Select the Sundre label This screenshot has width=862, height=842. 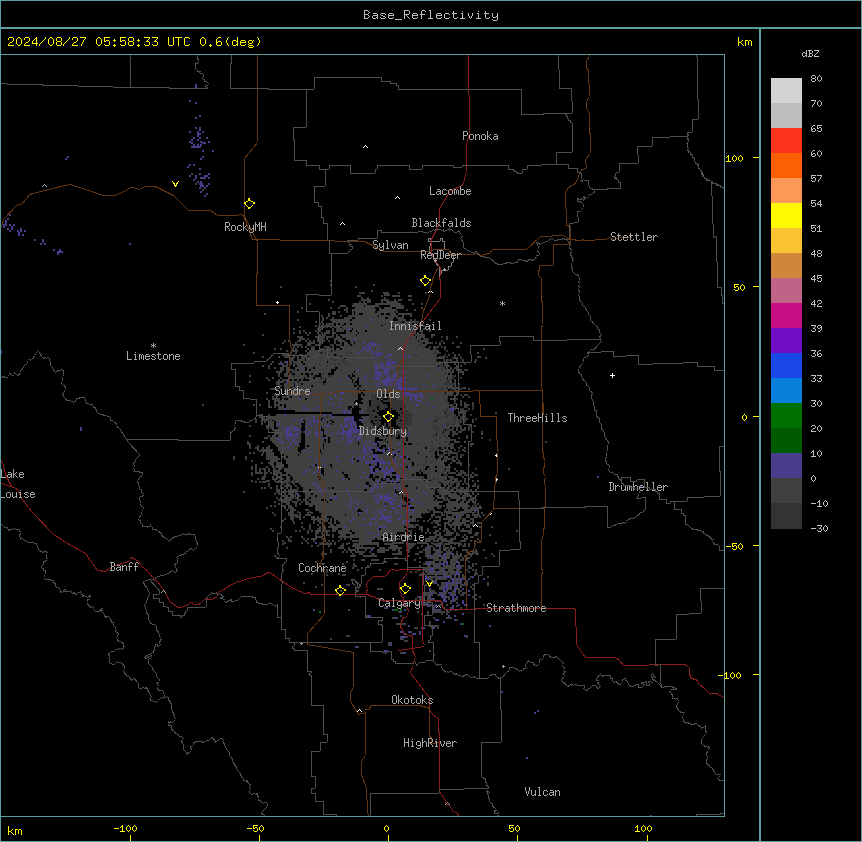coord(292,391)
